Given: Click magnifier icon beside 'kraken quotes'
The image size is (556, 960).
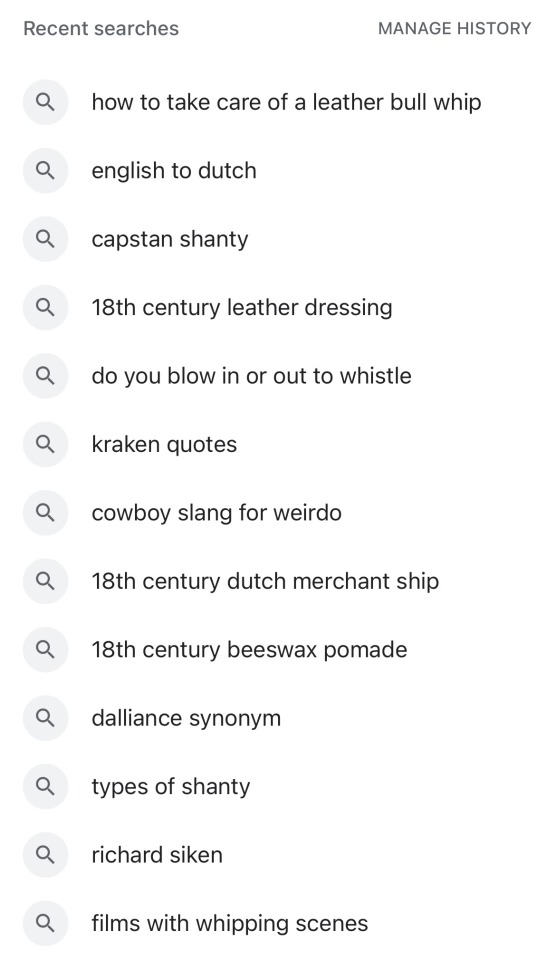Looking at the screenshot, I should point(45,444).
